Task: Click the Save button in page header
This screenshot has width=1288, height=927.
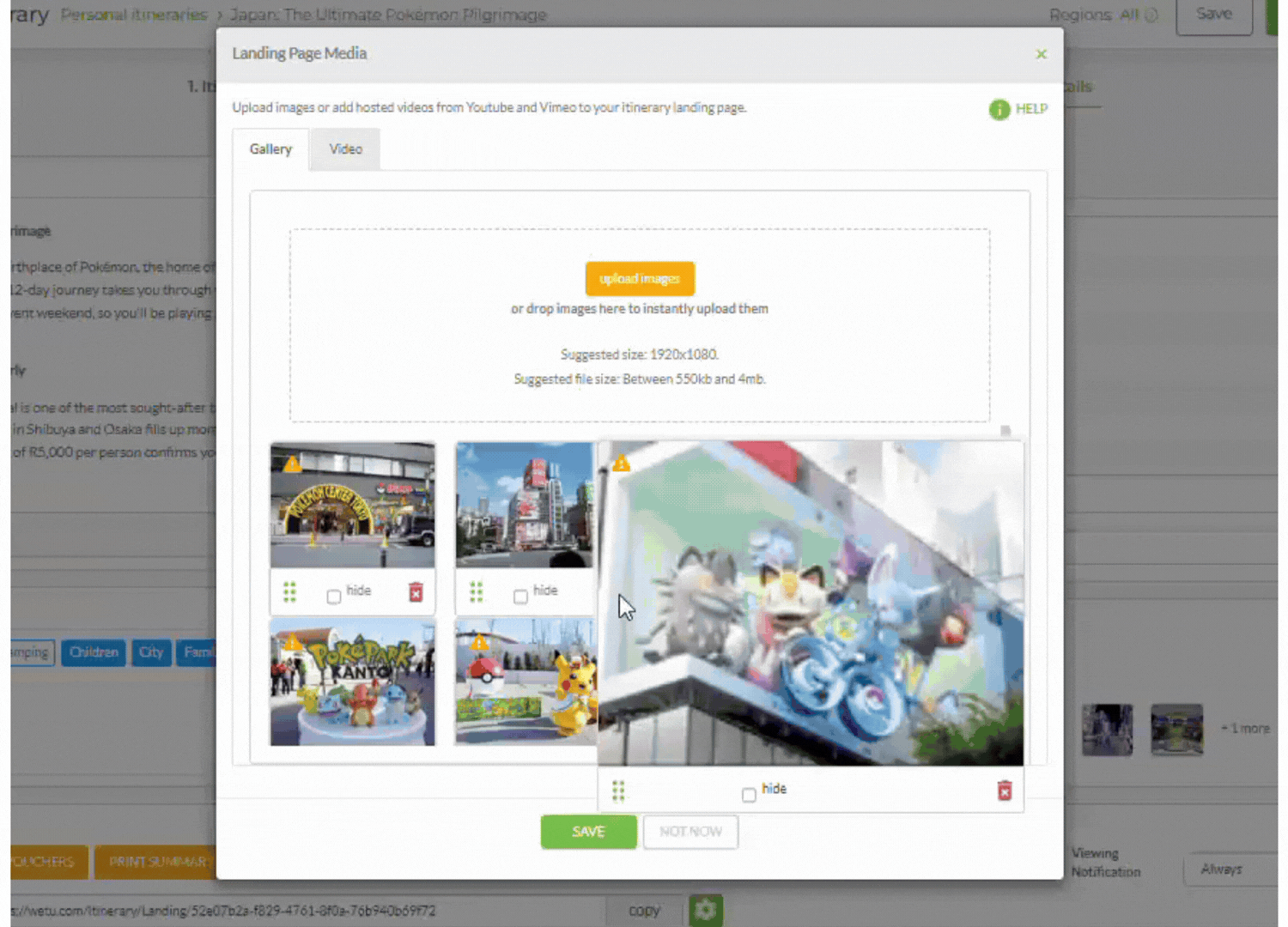Action: [x=1214, y=15]
